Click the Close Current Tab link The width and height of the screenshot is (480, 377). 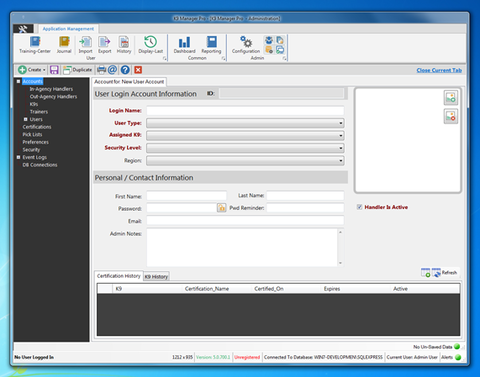pyautogui.click(x=439, y=70)
